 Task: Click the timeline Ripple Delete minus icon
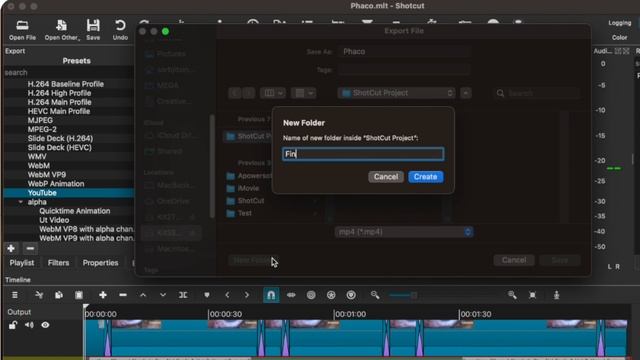123,295
